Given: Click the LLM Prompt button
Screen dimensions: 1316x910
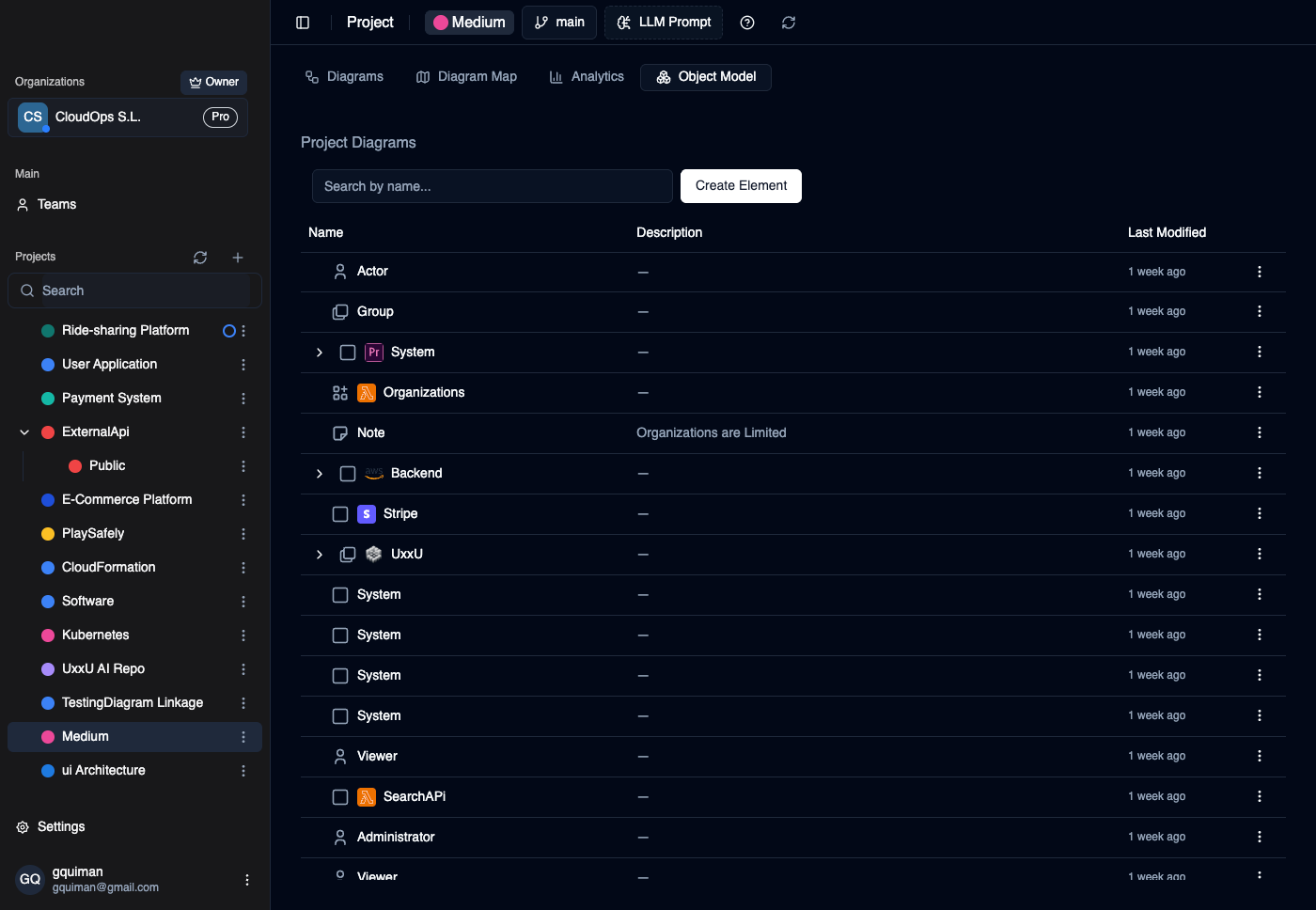Looking at the screenshot, I should [664, 23].
